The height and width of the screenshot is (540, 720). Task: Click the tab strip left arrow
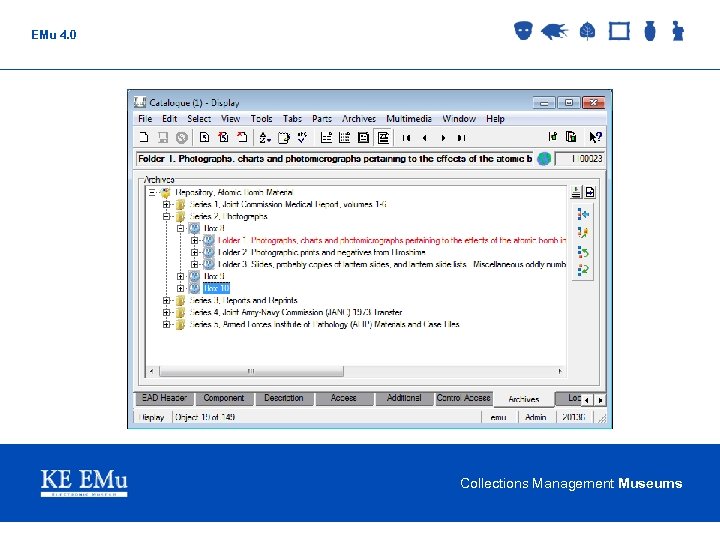coord(586,400)
